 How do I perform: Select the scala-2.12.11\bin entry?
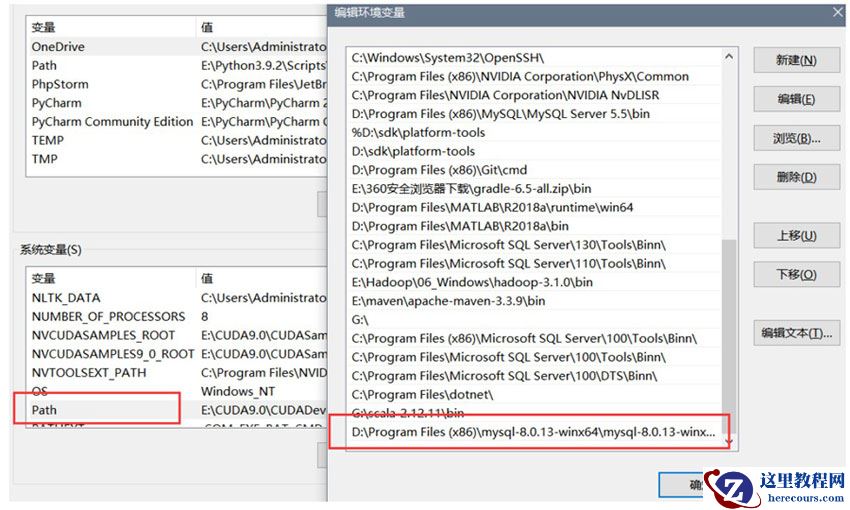tap(535, 413)
